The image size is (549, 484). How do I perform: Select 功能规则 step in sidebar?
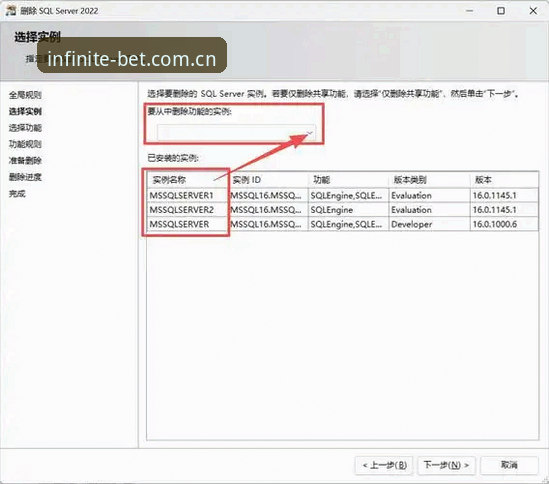[25, 144]
